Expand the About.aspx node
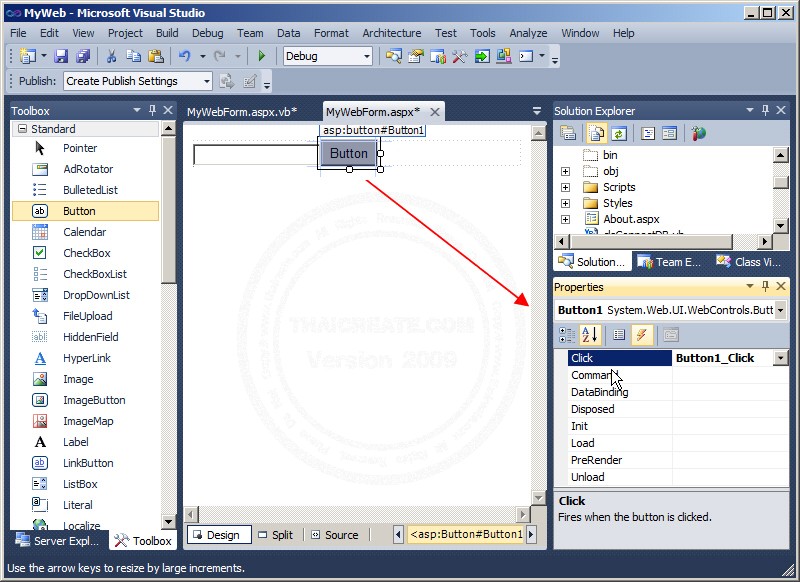 pos(565,219)
